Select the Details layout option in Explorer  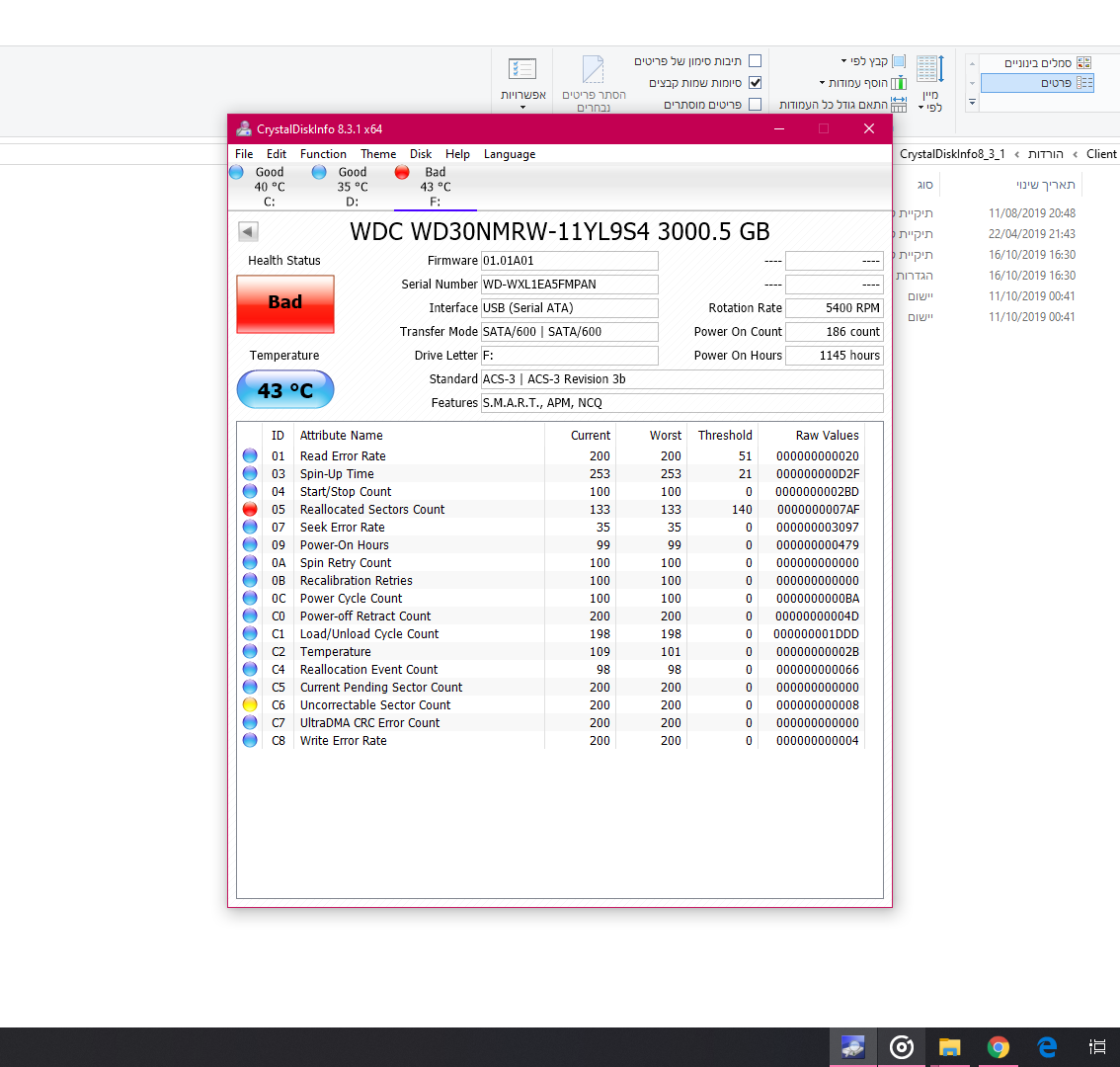(1037, 83)
